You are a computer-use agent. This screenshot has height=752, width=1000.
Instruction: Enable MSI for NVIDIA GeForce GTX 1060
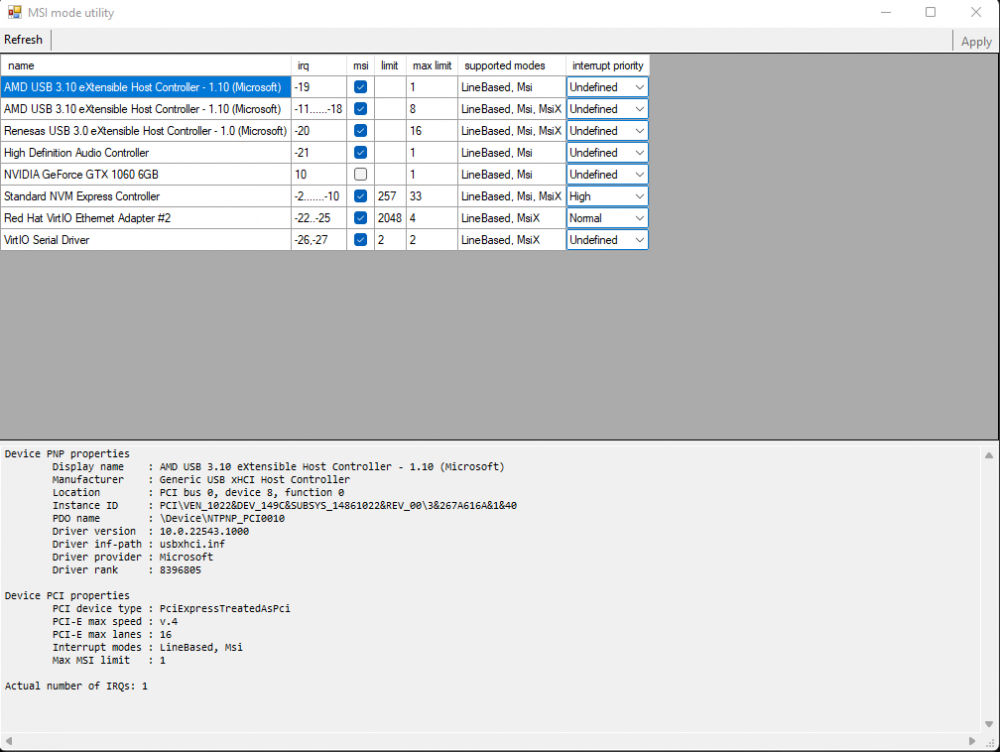tap(360, 174)
